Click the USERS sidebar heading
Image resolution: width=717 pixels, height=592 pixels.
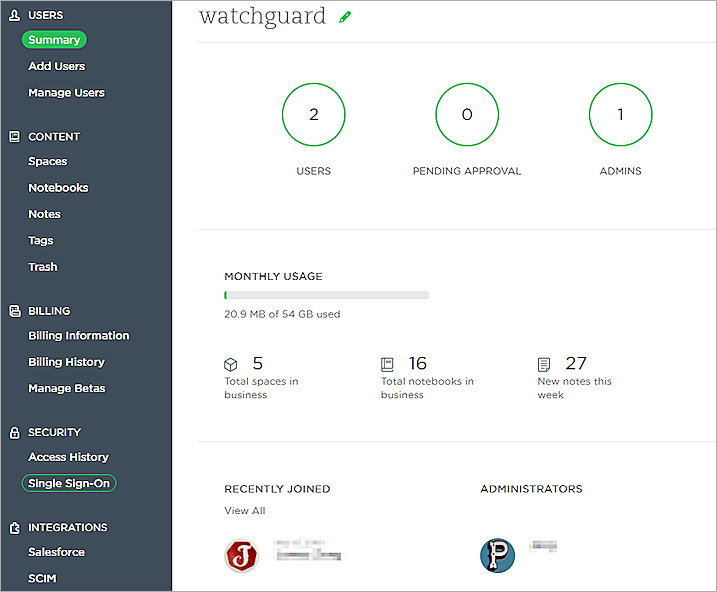[x=46, y=16]
